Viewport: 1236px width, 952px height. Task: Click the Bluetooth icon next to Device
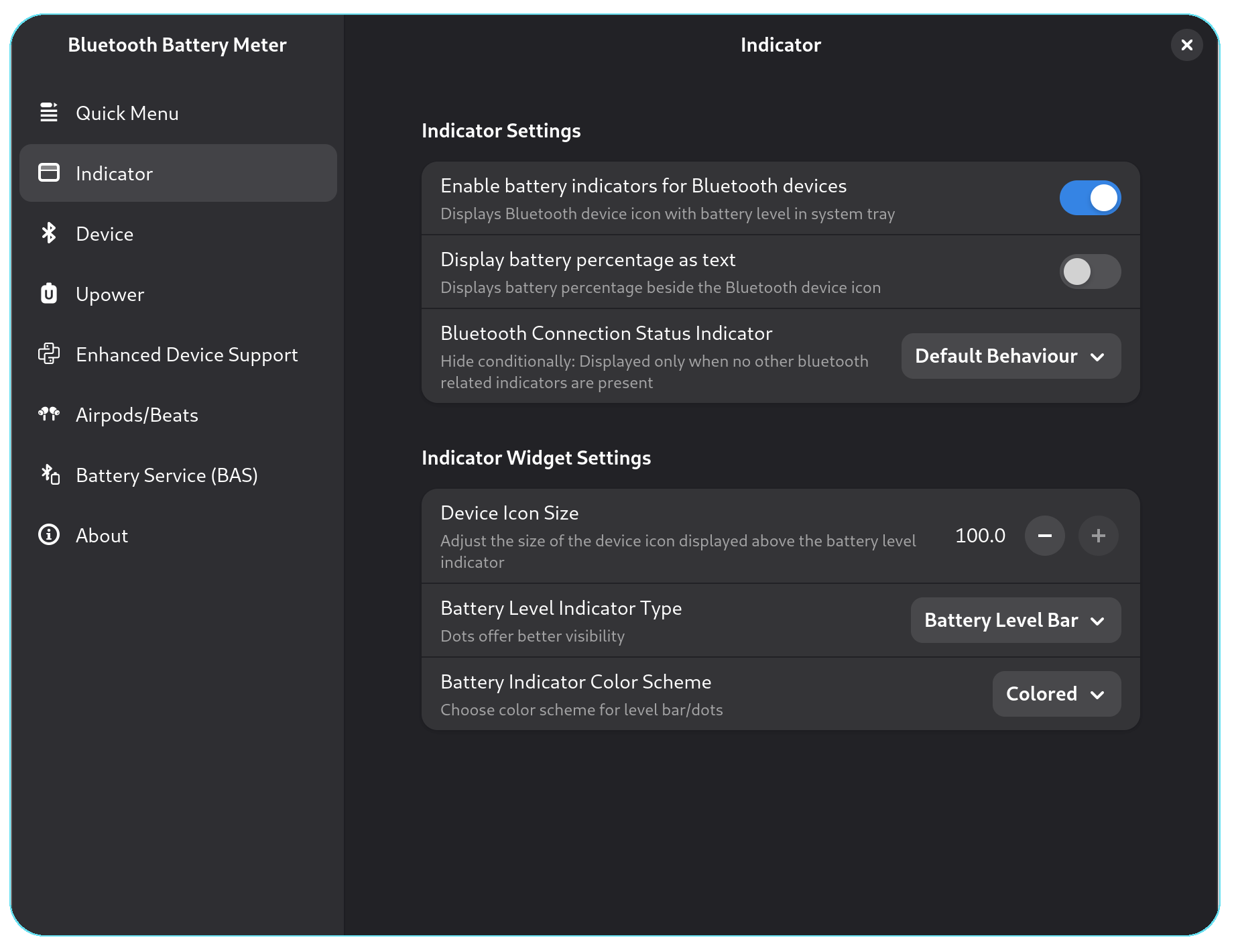(x=49, y=233)
